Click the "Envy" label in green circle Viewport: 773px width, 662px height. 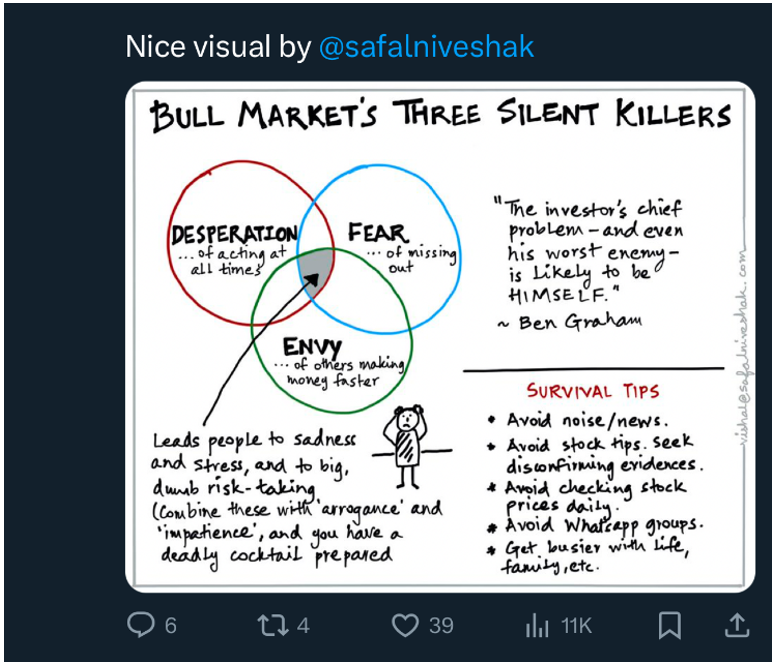click(x=312, y=346)
